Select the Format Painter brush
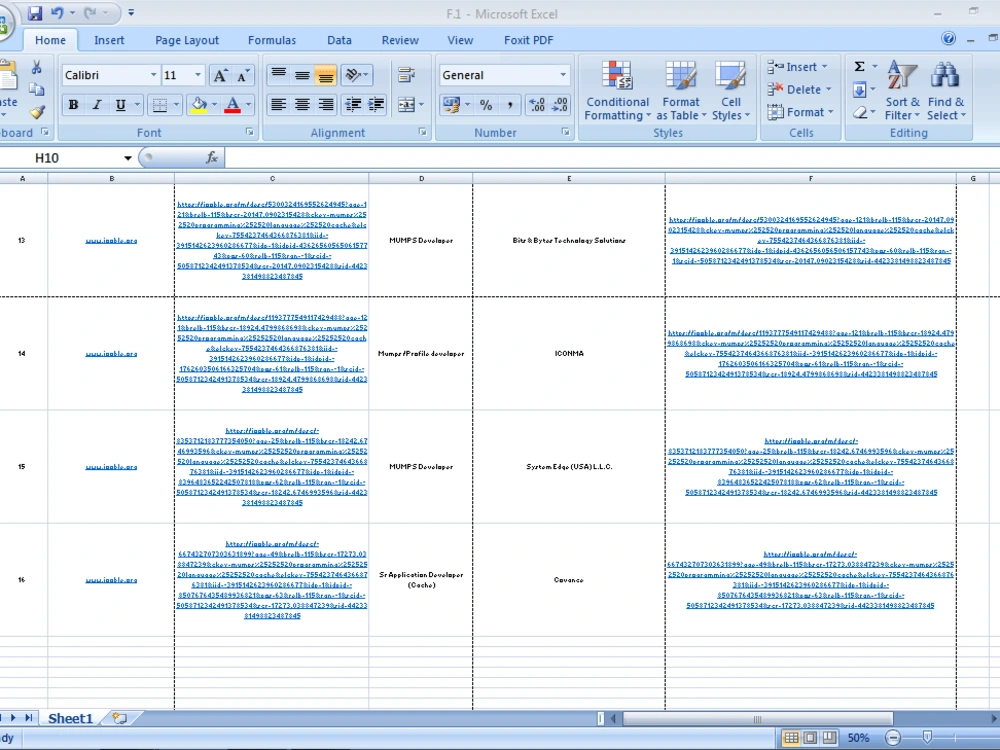1000x750 pixels. click(37, 112)
